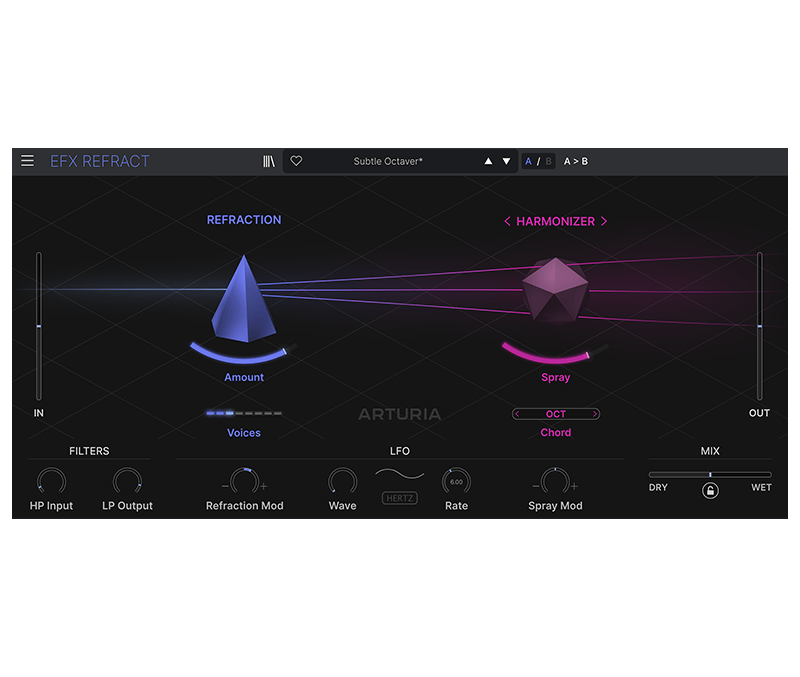800x677 pixels.
Task: Click the FILTERS section heading
Action: [89, 451]
